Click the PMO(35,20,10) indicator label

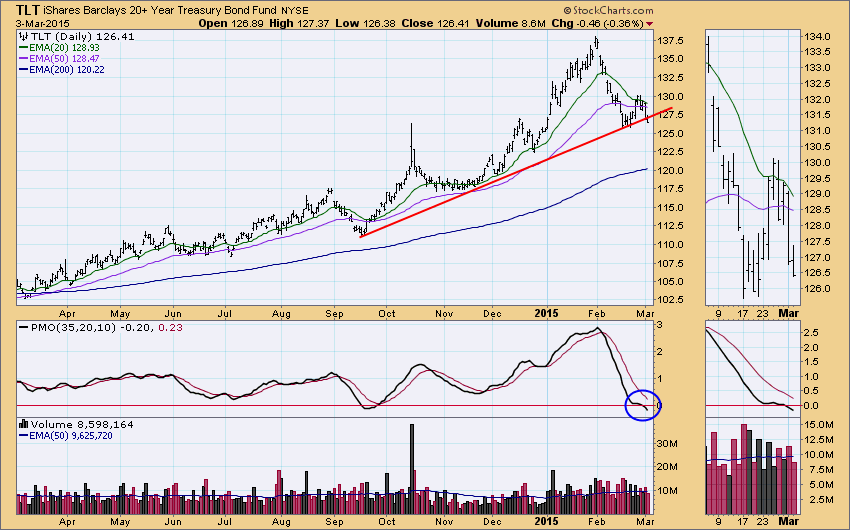click(x=73, y=327)
